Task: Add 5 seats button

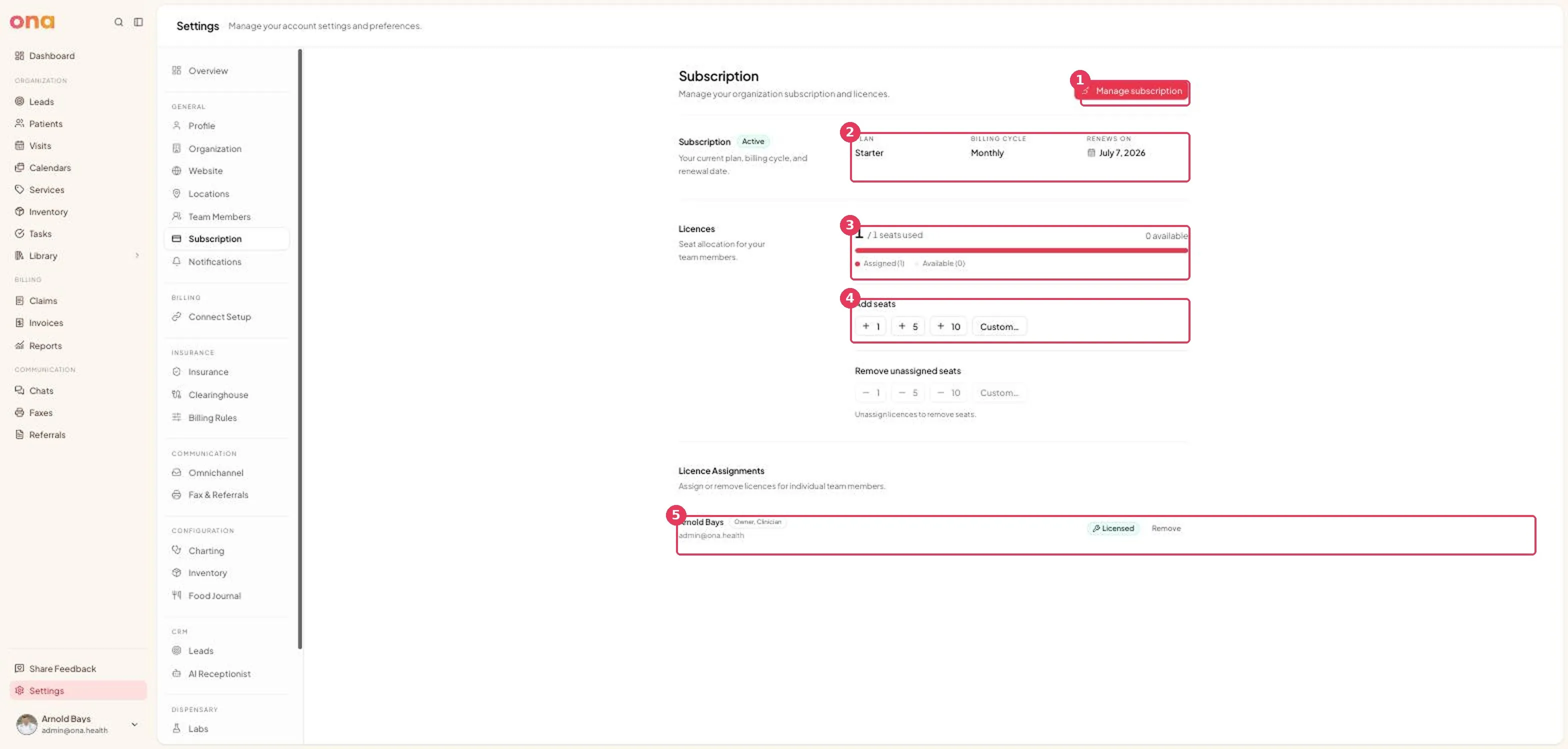Action: click(908, 326)
